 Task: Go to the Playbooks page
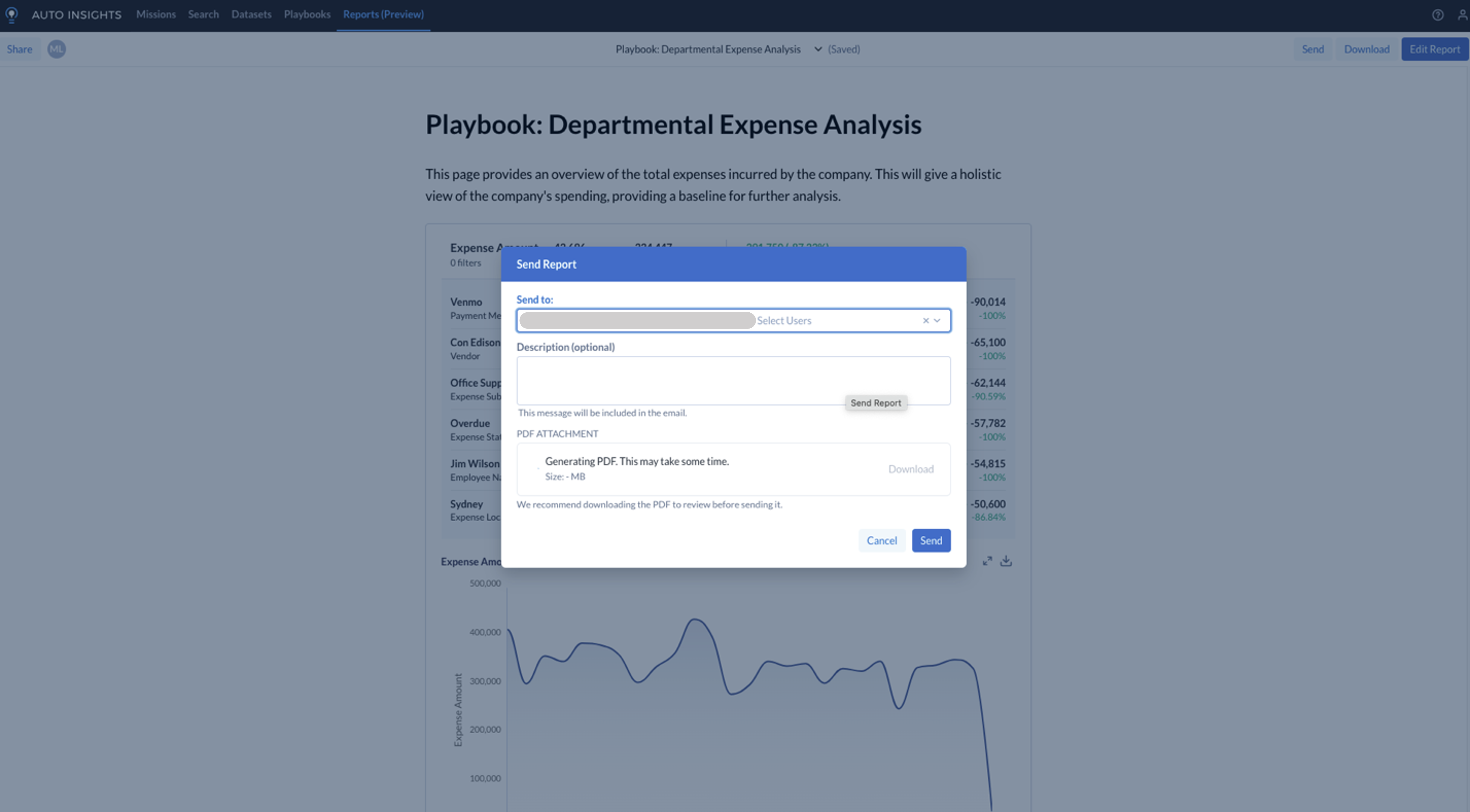(307, 14)
